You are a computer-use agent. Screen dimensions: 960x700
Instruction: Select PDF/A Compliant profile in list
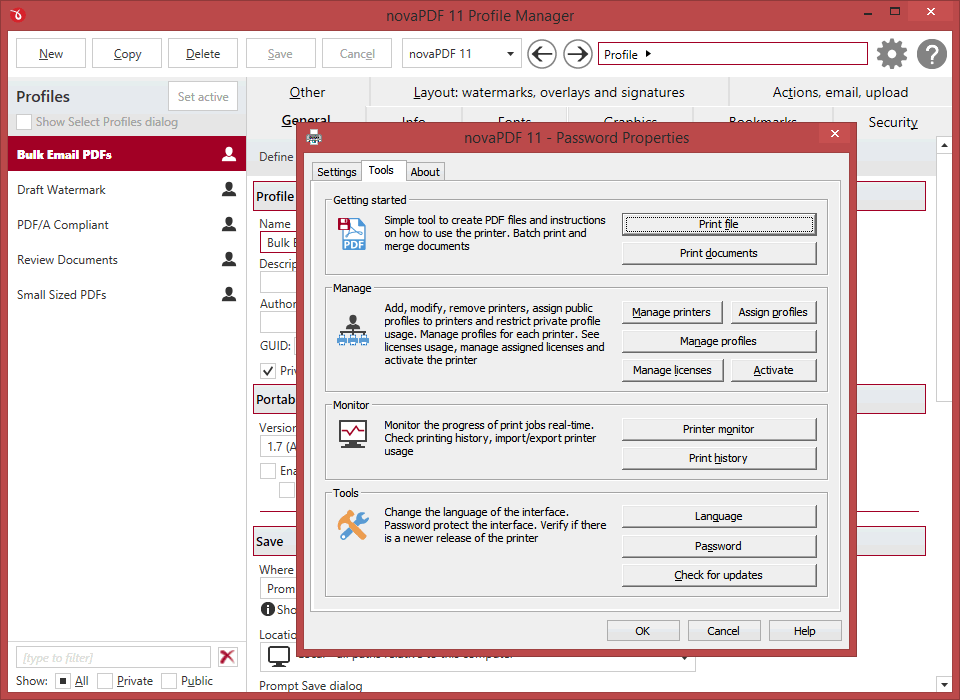click(63, 225)
